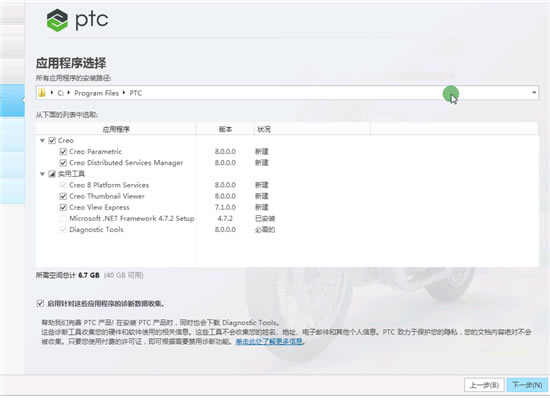Click version 7.1.0.0 of Creo View Express
Viewport: 550px width, 400px height.
pyautogui.click(x=225, y=207)
